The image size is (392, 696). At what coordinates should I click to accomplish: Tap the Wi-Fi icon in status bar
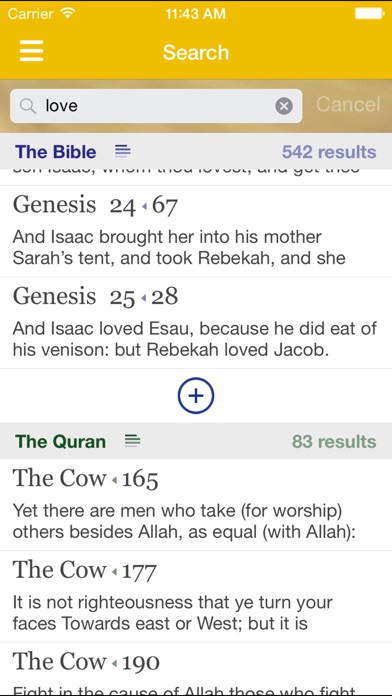(x=68, y=13)
